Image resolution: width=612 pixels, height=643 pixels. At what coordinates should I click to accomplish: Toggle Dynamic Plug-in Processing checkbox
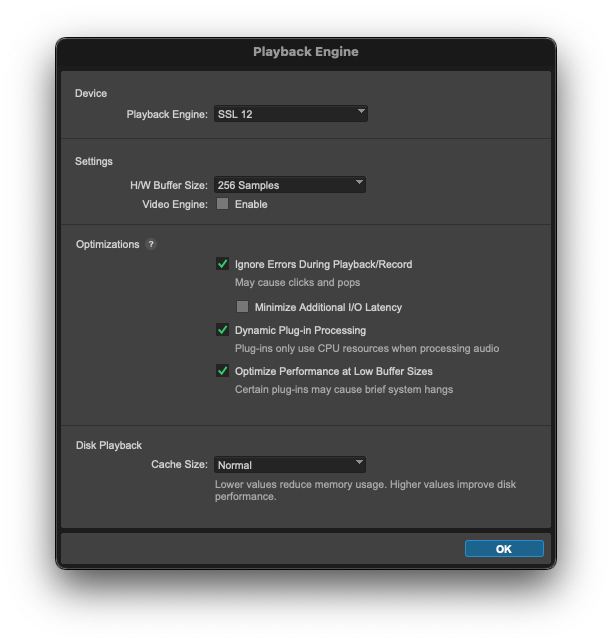(222, 330)
